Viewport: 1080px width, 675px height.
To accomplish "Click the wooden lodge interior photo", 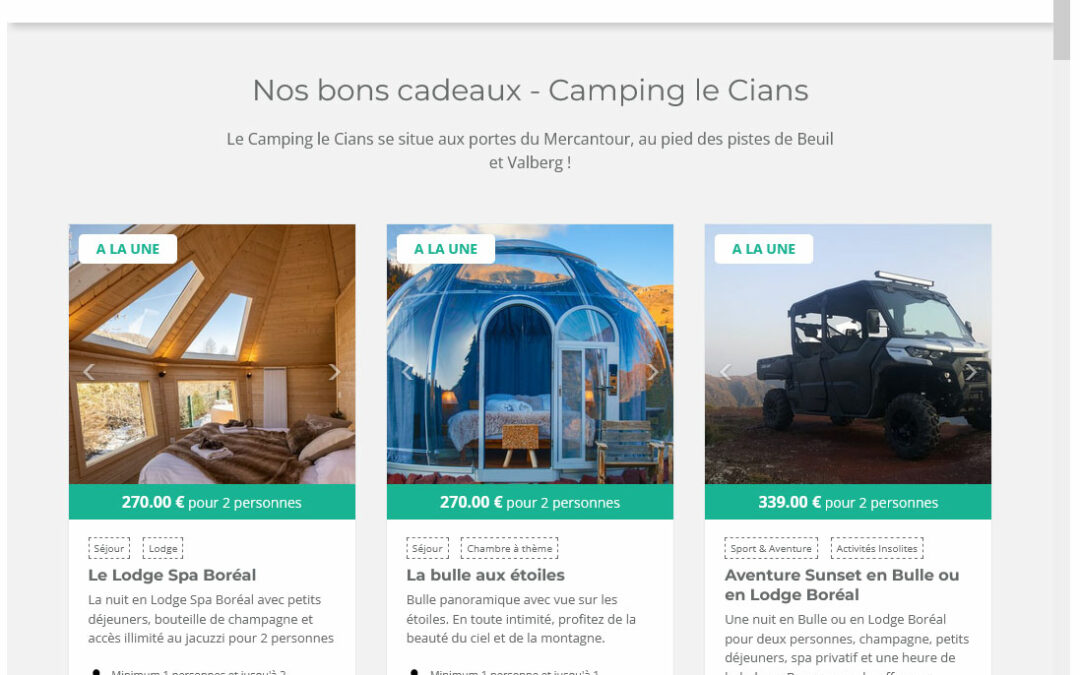I will tap(212, 354).
